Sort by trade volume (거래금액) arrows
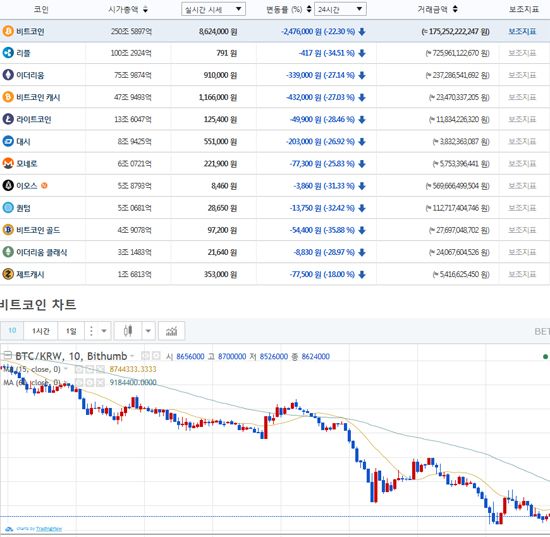The height and width of the screenshot is (537, 550). click(x=455, y=9)
